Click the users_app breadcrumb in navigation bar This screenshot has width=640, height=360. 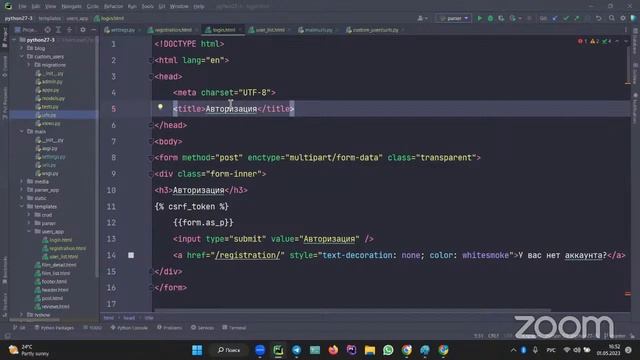tap(77, 18)
